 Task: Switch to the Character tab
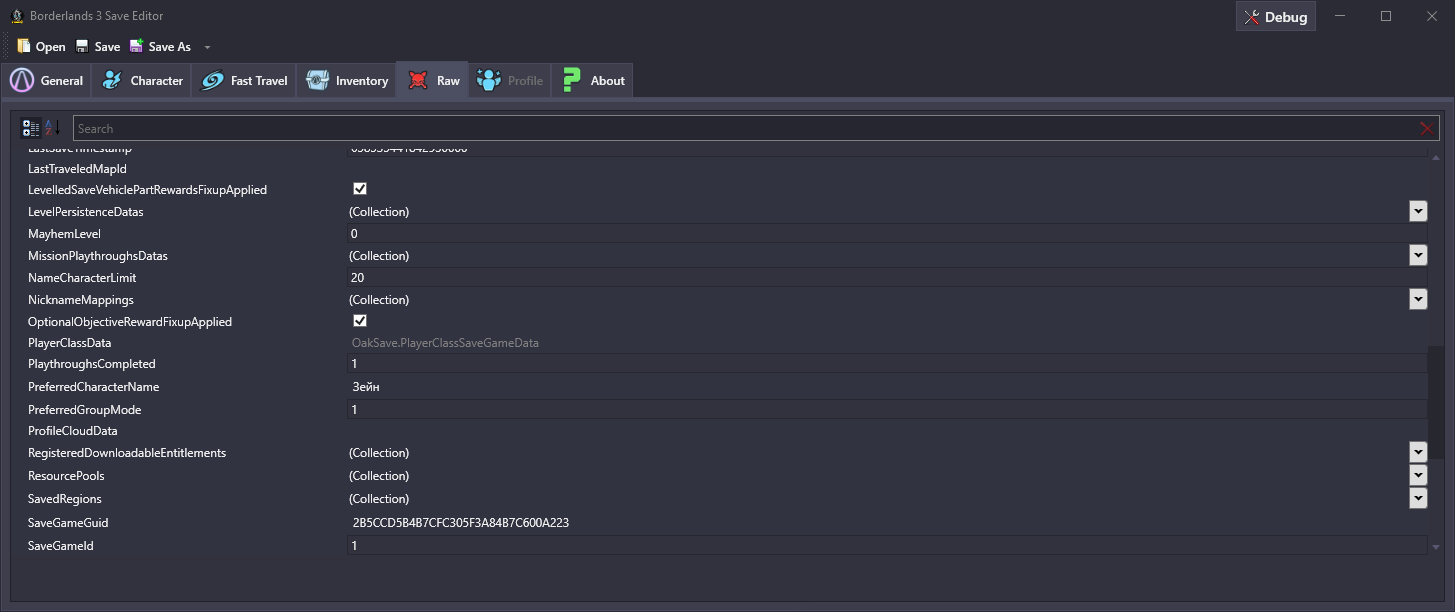[x=141, y=81]
